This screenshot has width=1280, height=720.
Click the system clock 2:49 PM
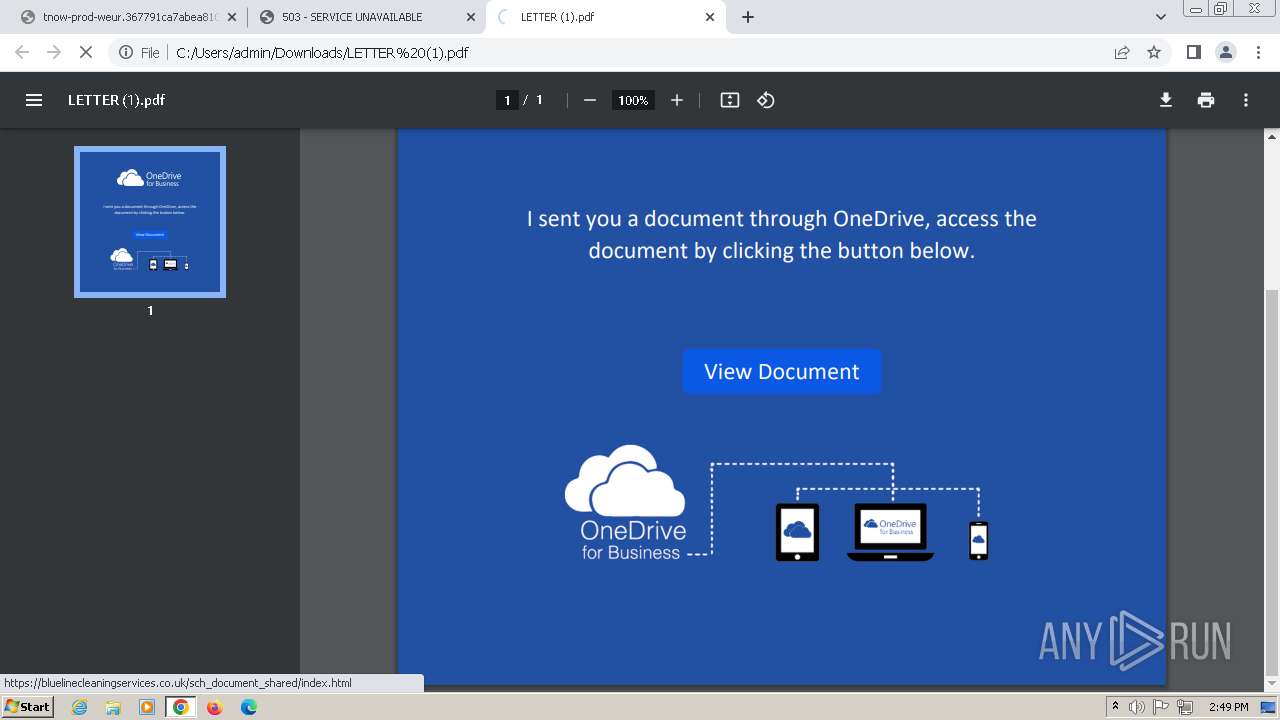[x=1228, y=707]
